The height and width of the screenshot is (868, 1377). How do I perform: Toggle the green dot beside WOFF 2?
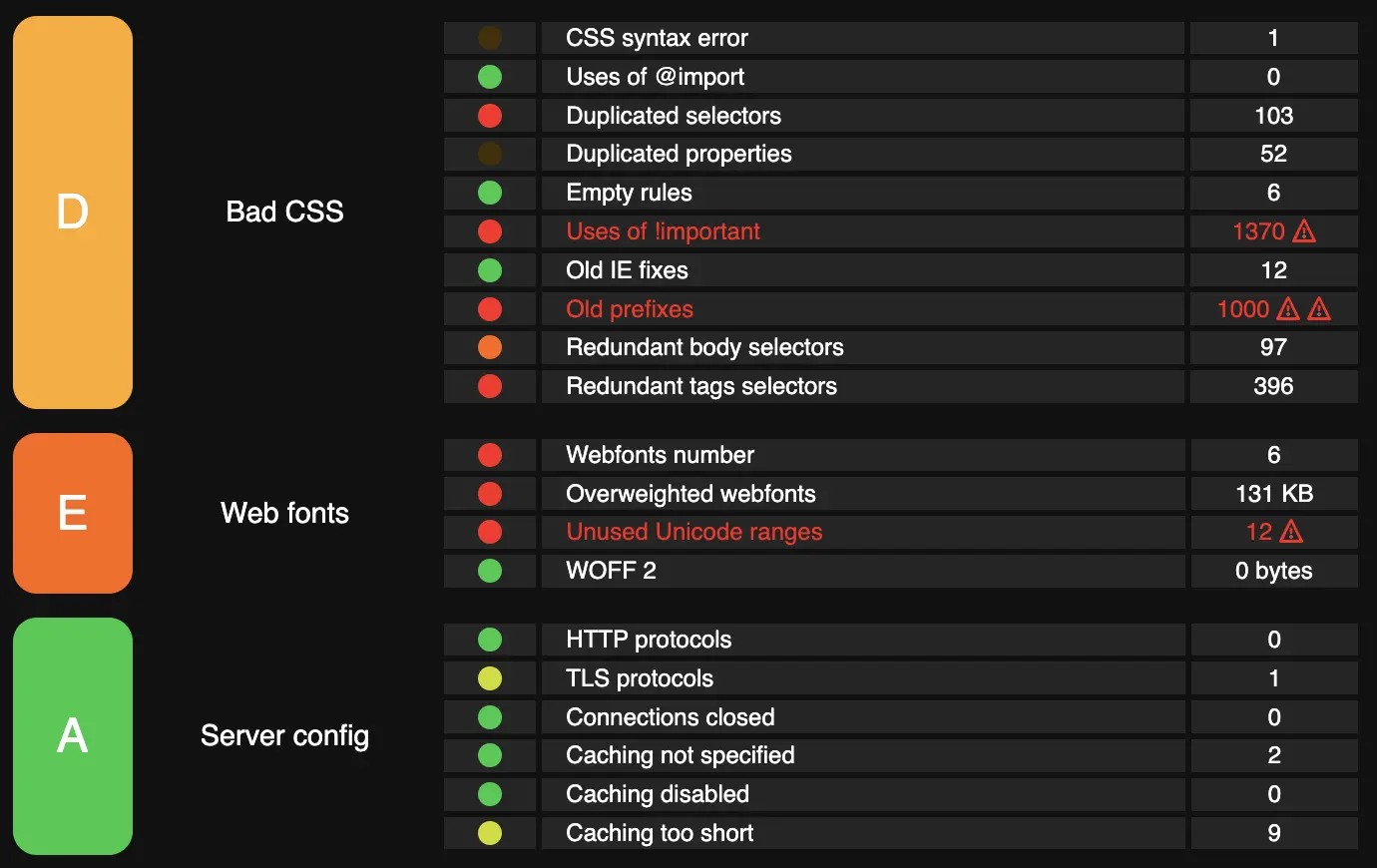click(x=490, y=571)
